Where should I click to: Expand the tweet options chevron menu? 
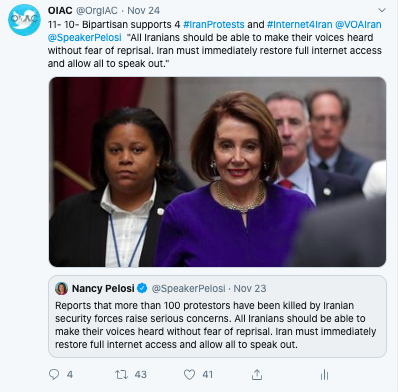[x=382, y=10]
